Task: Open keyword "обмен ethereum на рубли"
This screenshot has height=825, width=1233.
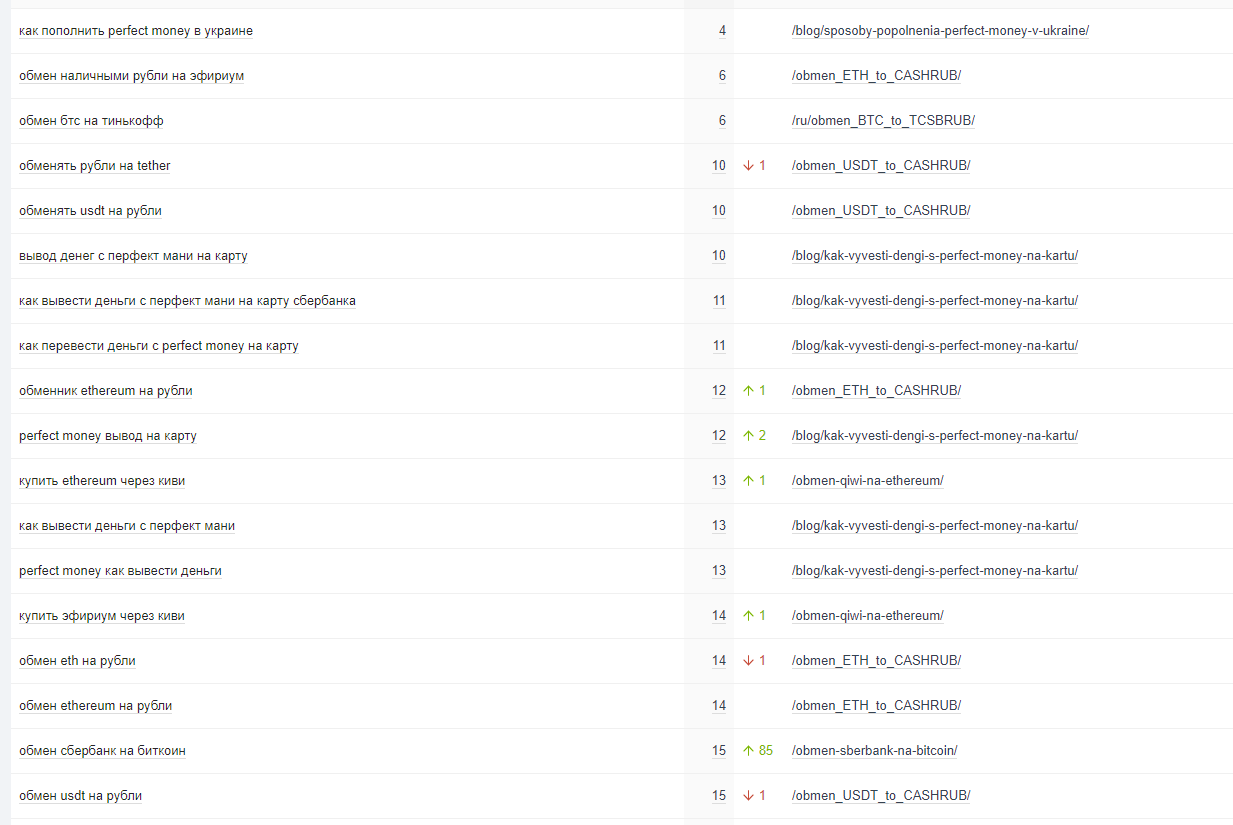Action: tap(95, 706)
